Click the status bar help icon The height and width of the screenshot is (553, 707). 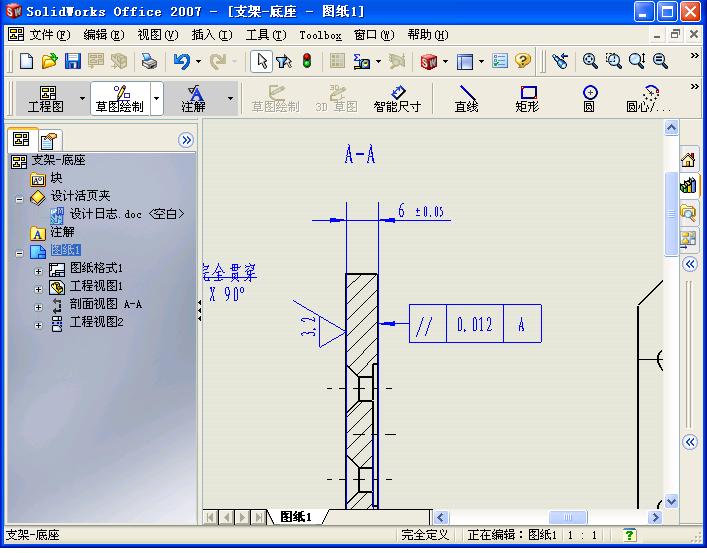pyautogui.click(x=629, y=535)
